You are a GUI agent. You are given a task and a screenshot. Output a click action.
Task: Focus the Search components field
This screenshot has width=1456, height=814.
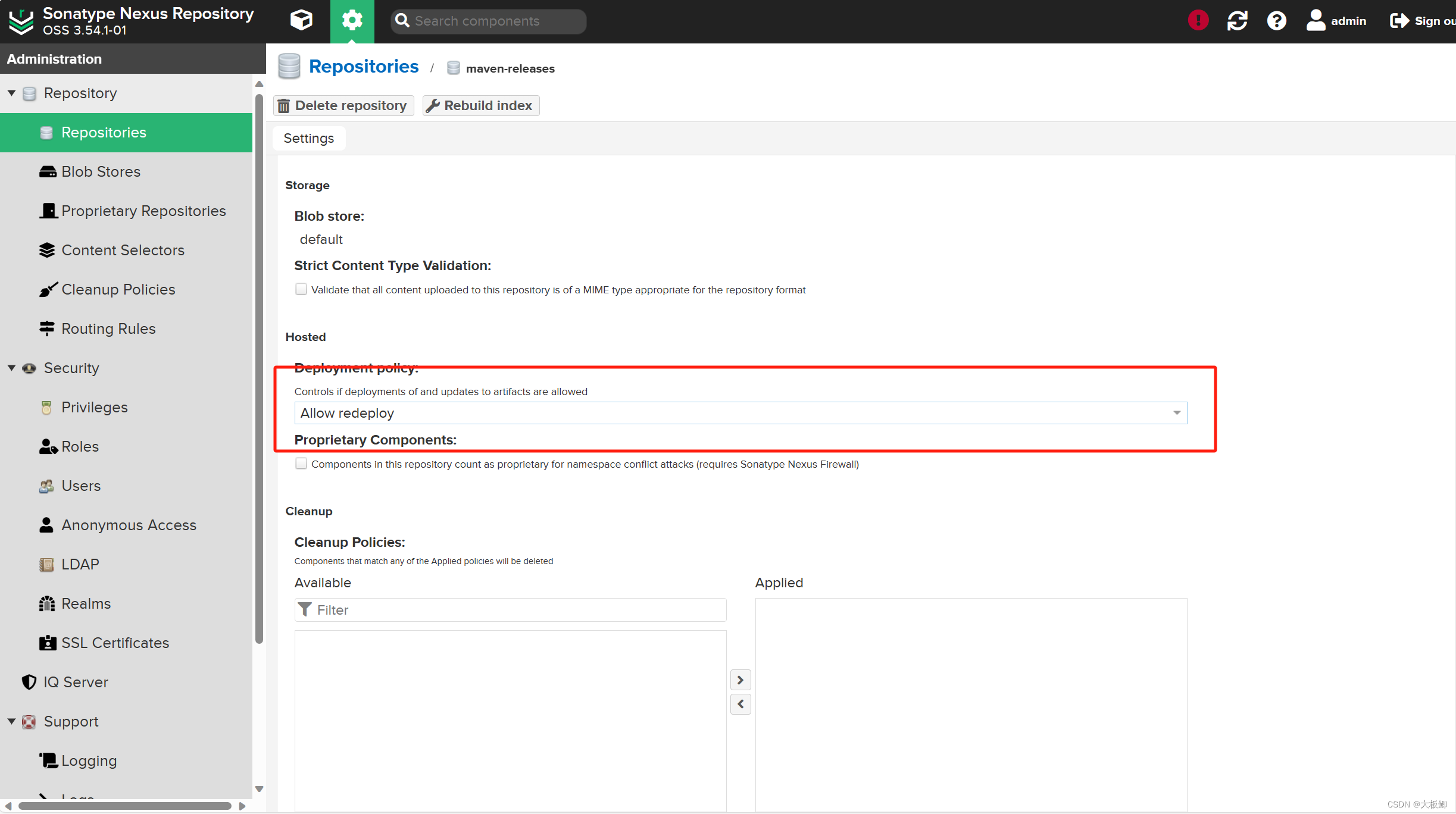pos(488,21)
